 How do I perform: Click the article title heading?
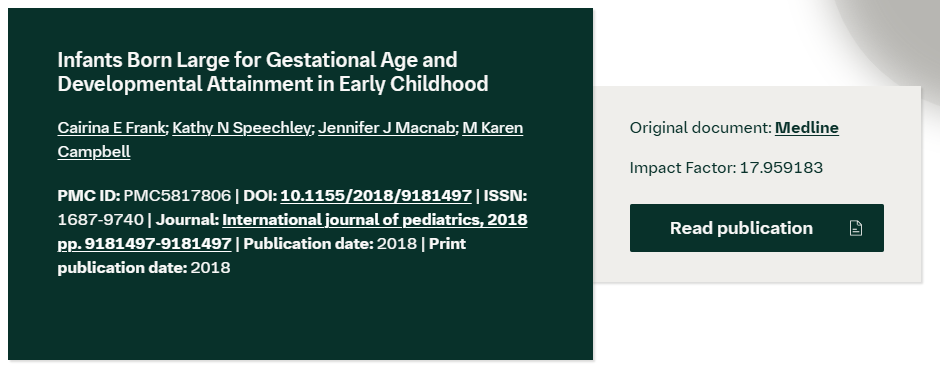[x=273, y=72]
